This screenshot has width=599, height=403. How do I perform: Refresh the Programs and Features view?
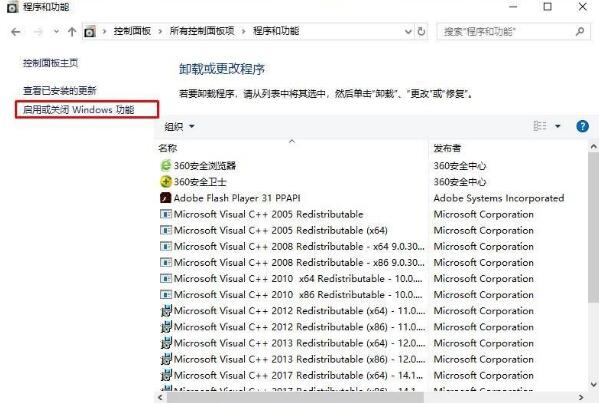tap(421, 32)
